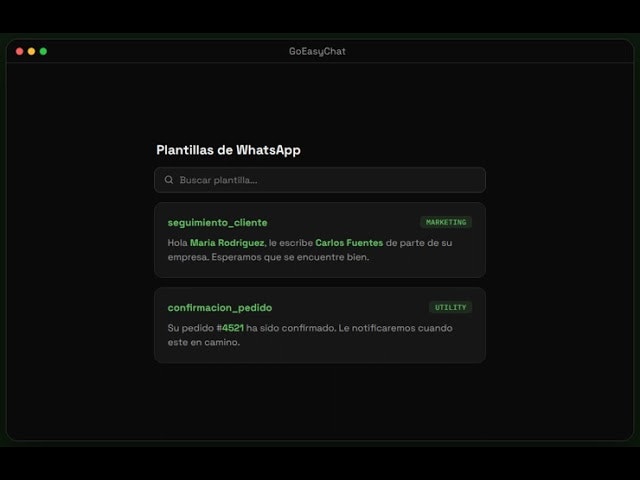Click the Plantillas de WhatsApp heading
This screenshot has height=480, width=640.
[229, 150]
